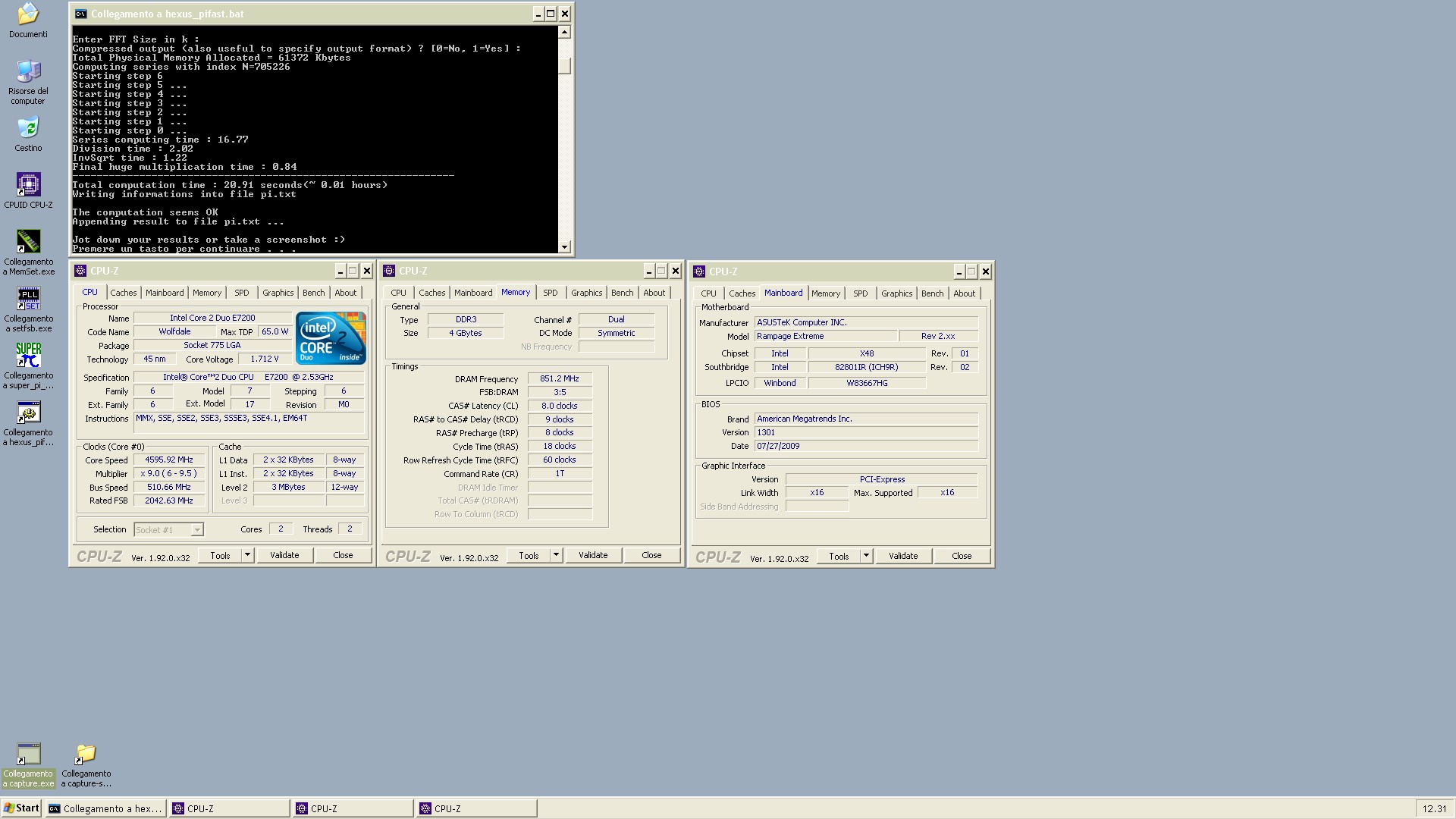Click Close button in first CPU-Z window

point(343,555)
